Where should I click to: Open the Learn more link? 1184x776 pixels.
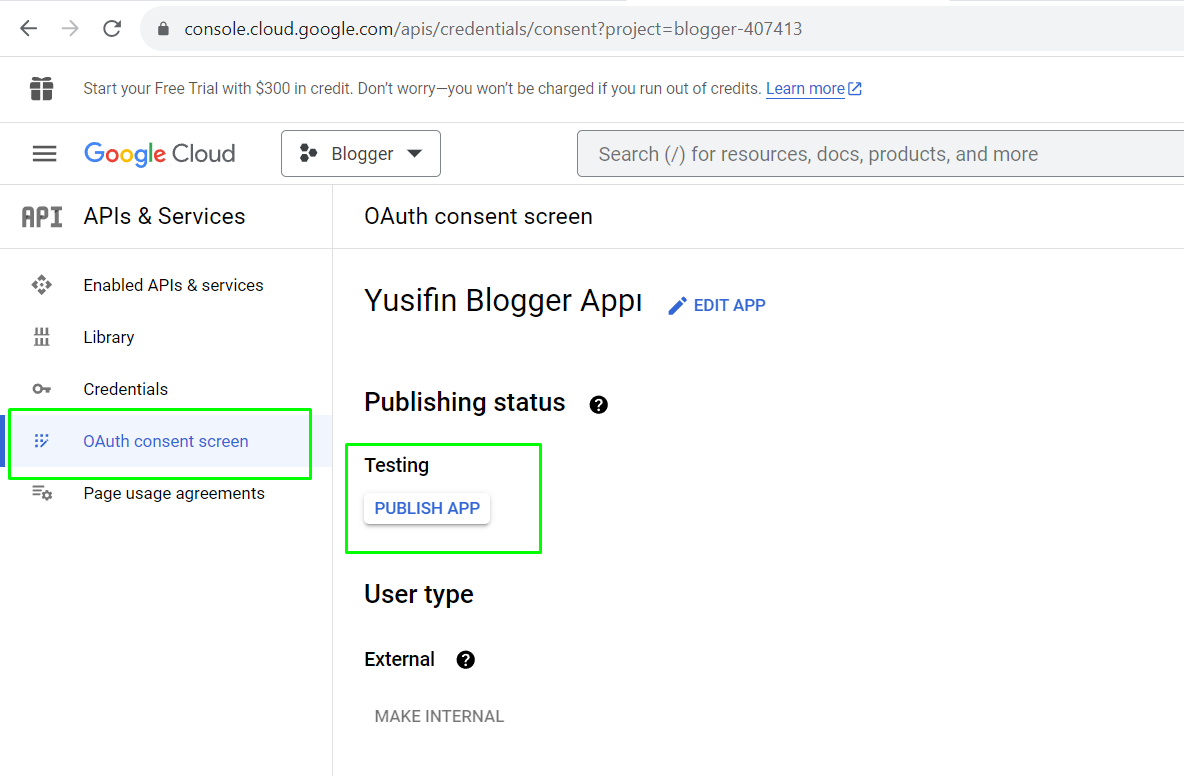coord(805,88)
